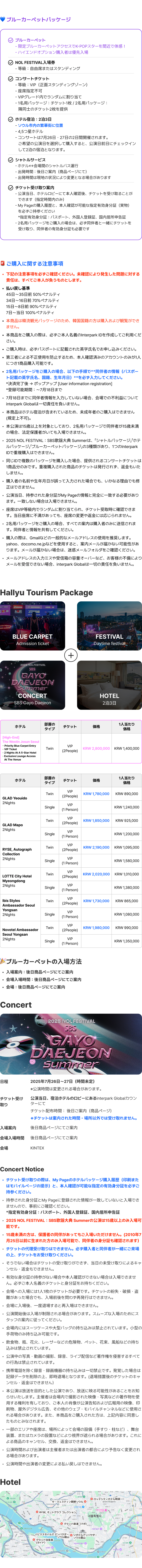Click the KRW 2,190,000 RYSE Twin price

pyautogui.click(x=96, y=847)
